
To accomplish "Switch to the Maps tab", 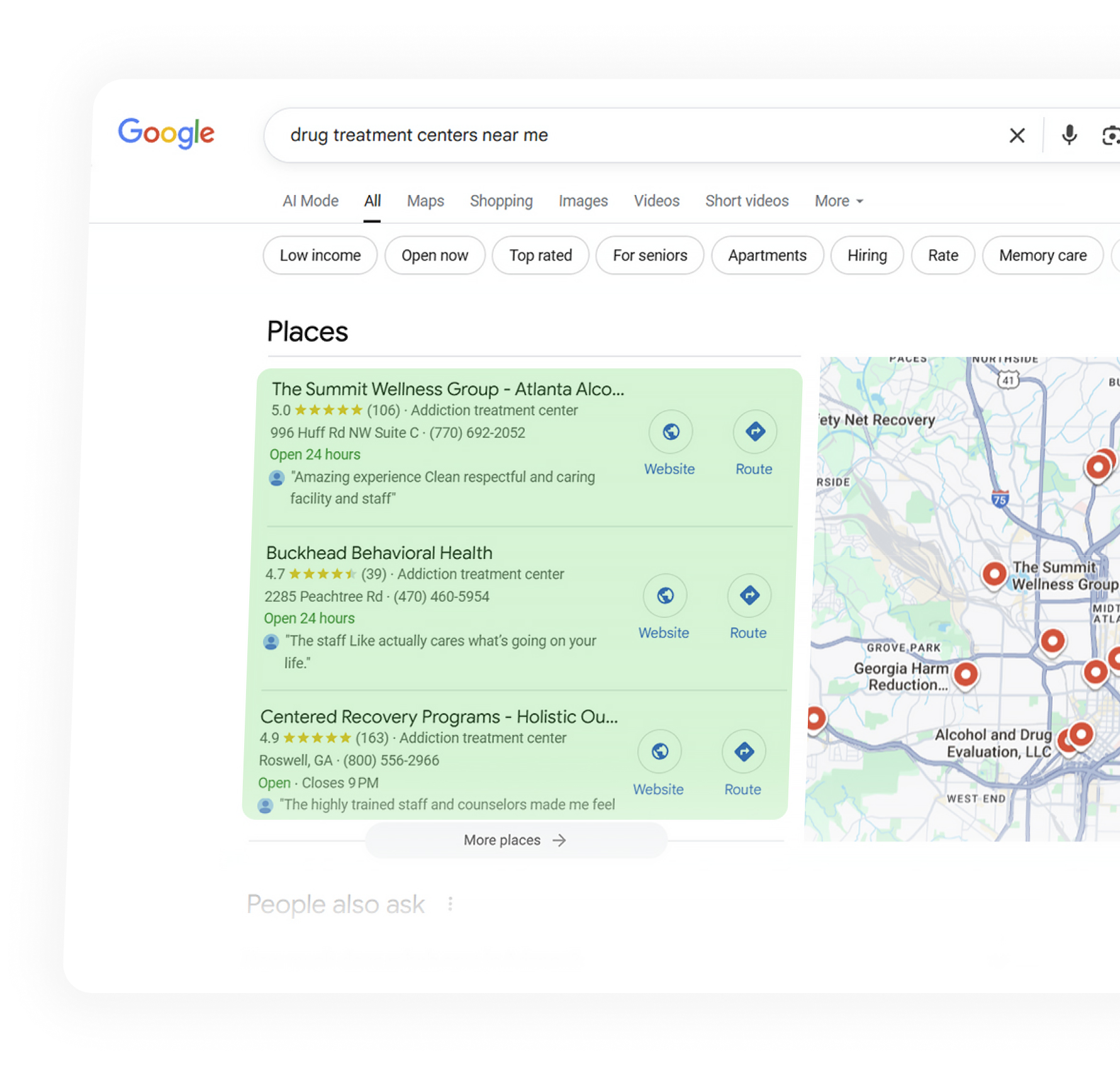I will click(x=425, y=201).
